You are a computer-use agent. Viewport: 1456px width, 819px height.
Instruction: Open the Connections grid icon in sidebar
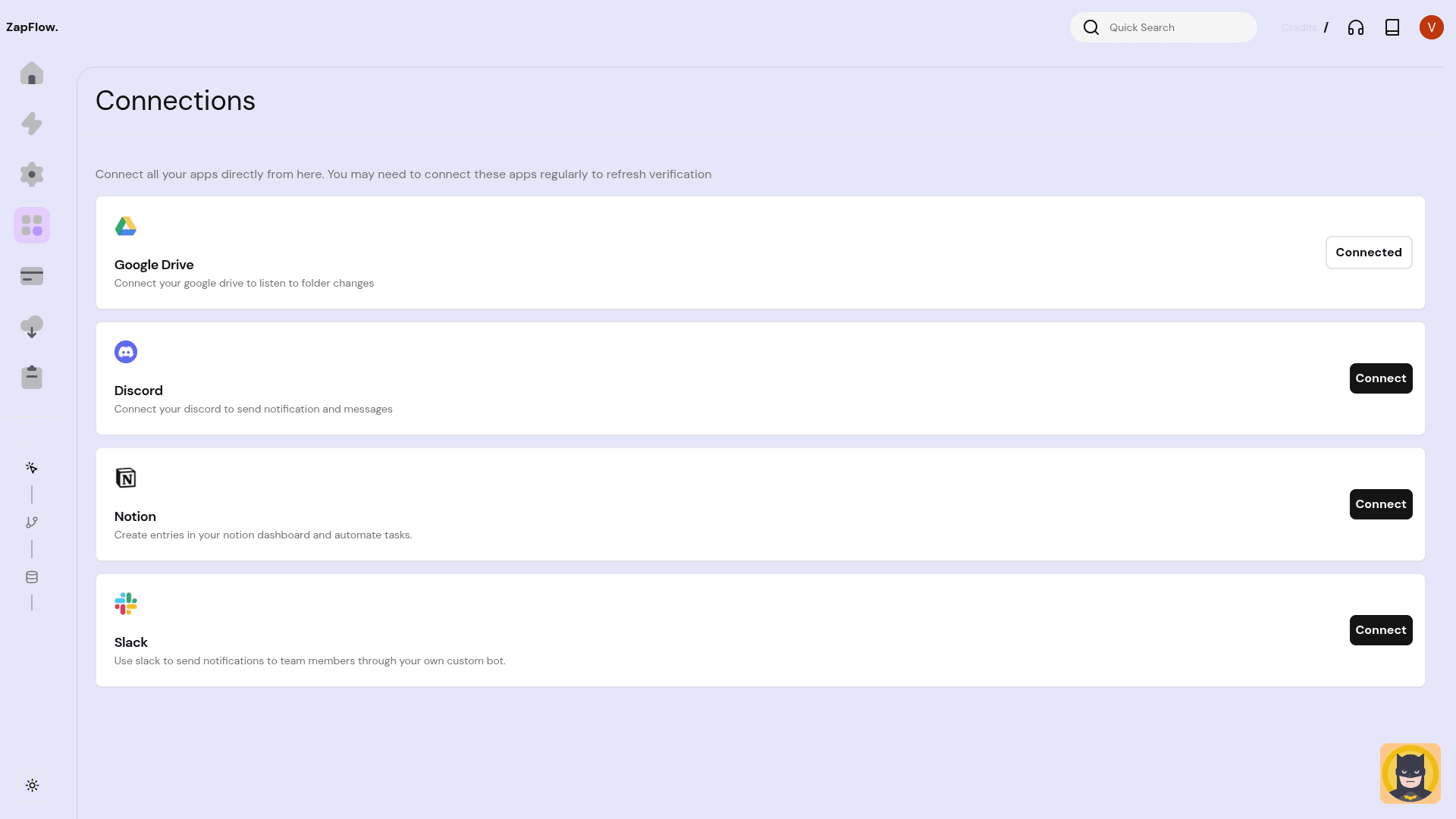coord(32,225)
